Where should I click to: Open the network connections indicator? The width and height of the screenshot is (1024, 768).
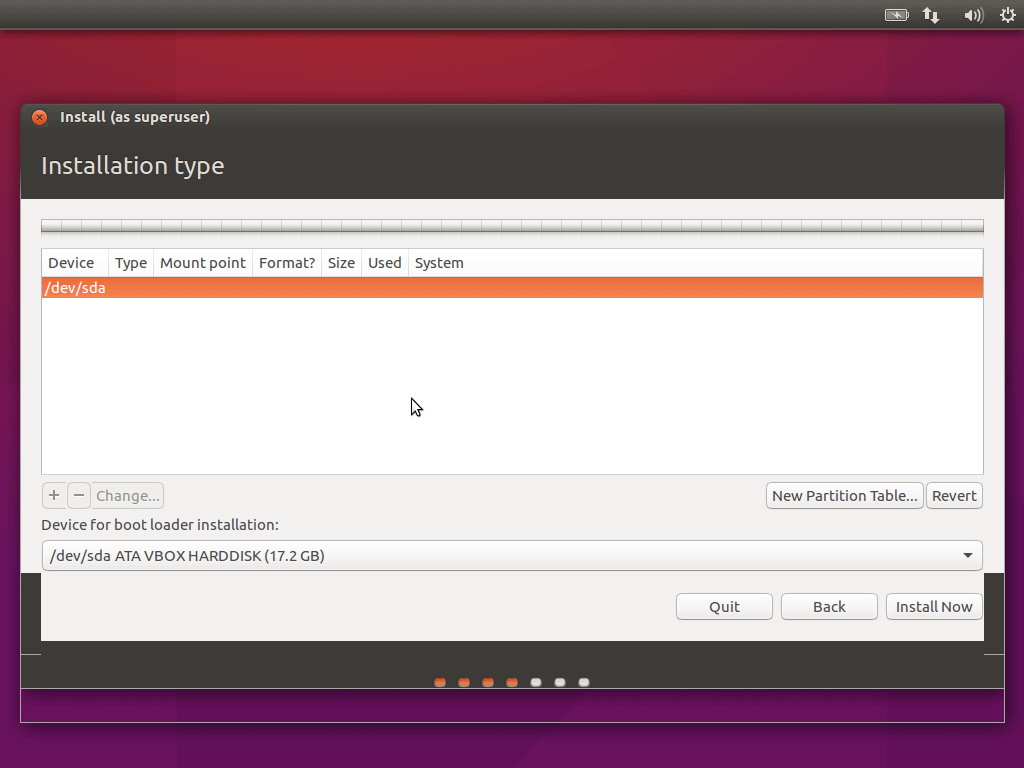931,15
